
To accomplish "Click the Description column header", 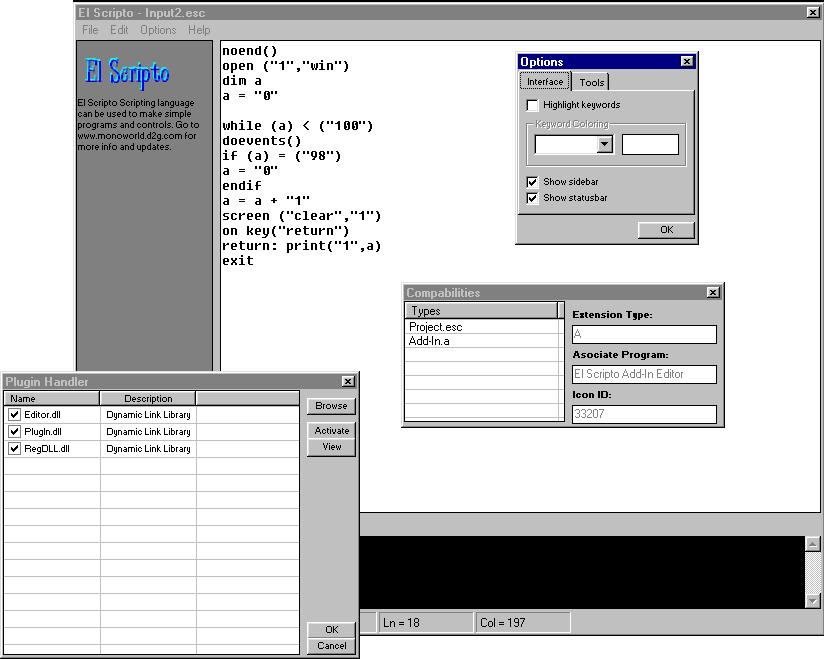I will tap(148, 398).
